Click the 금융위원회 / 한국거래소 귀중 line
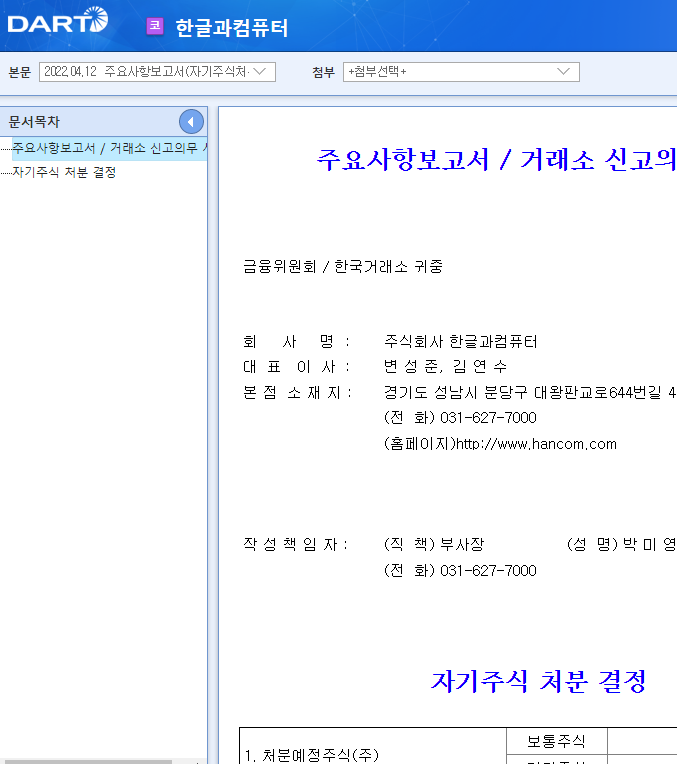Viewport: 677px width, 764px height. (343, 267)
